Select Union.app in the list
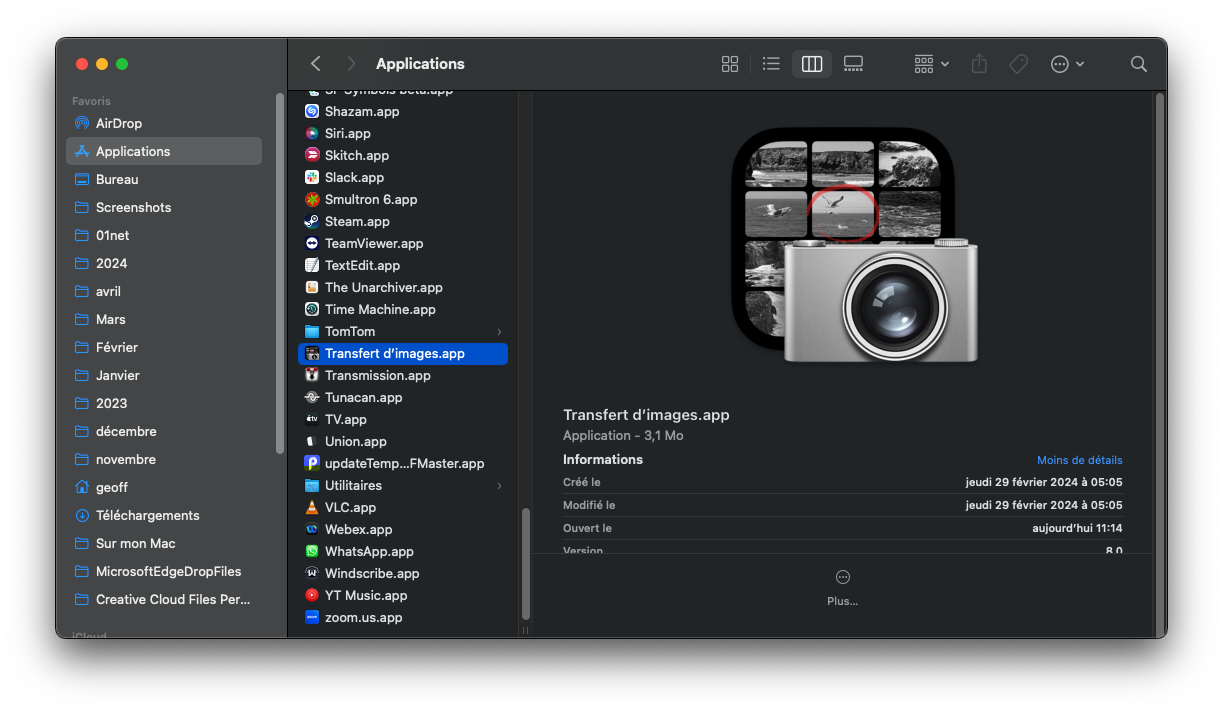The width and height of the screenshot is (1223, 712). click(x=403, y=441)
